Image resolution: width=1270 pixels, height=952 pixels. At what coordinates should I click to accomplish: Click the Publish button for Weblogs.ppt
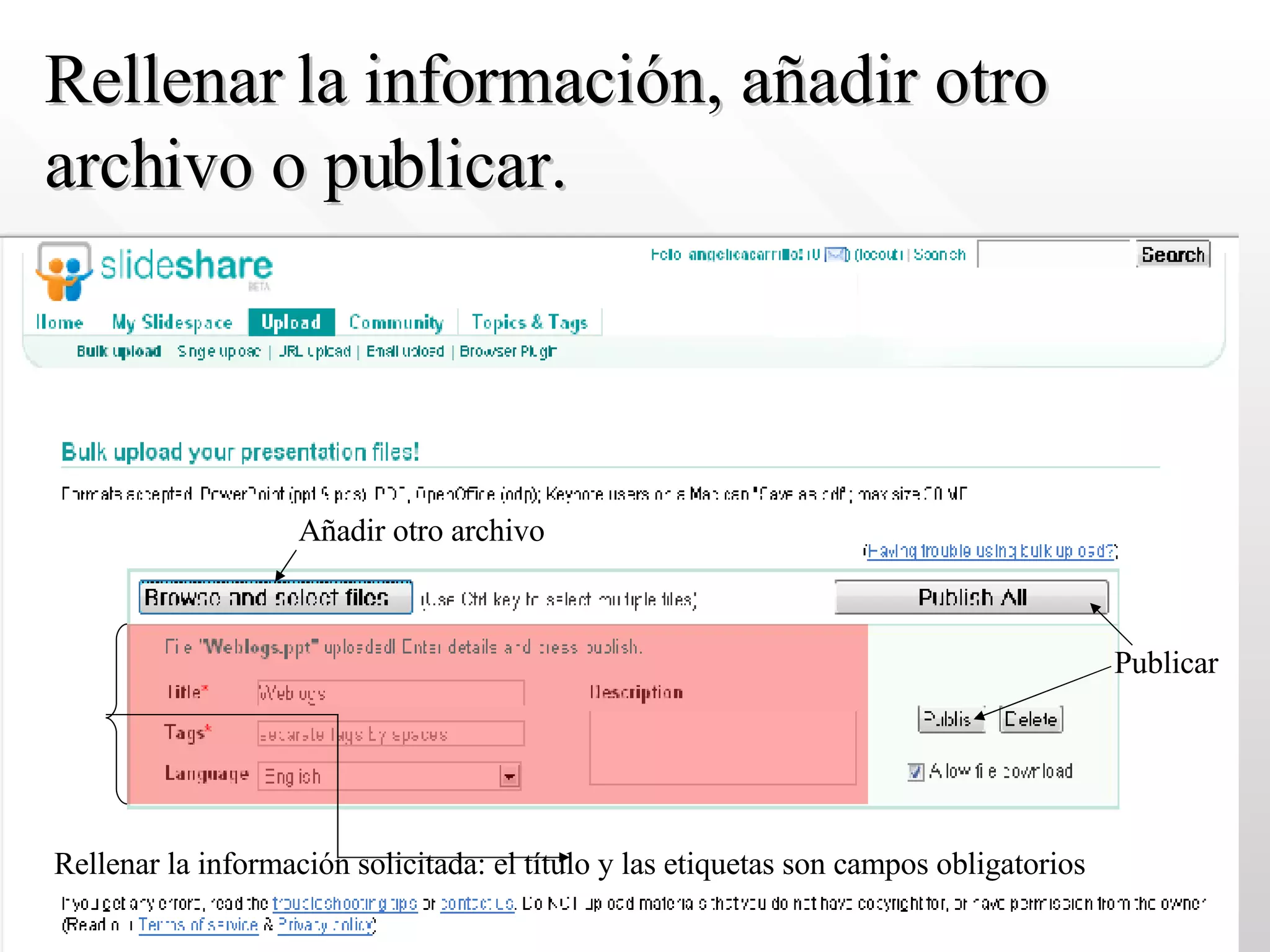tap(951, 719)
